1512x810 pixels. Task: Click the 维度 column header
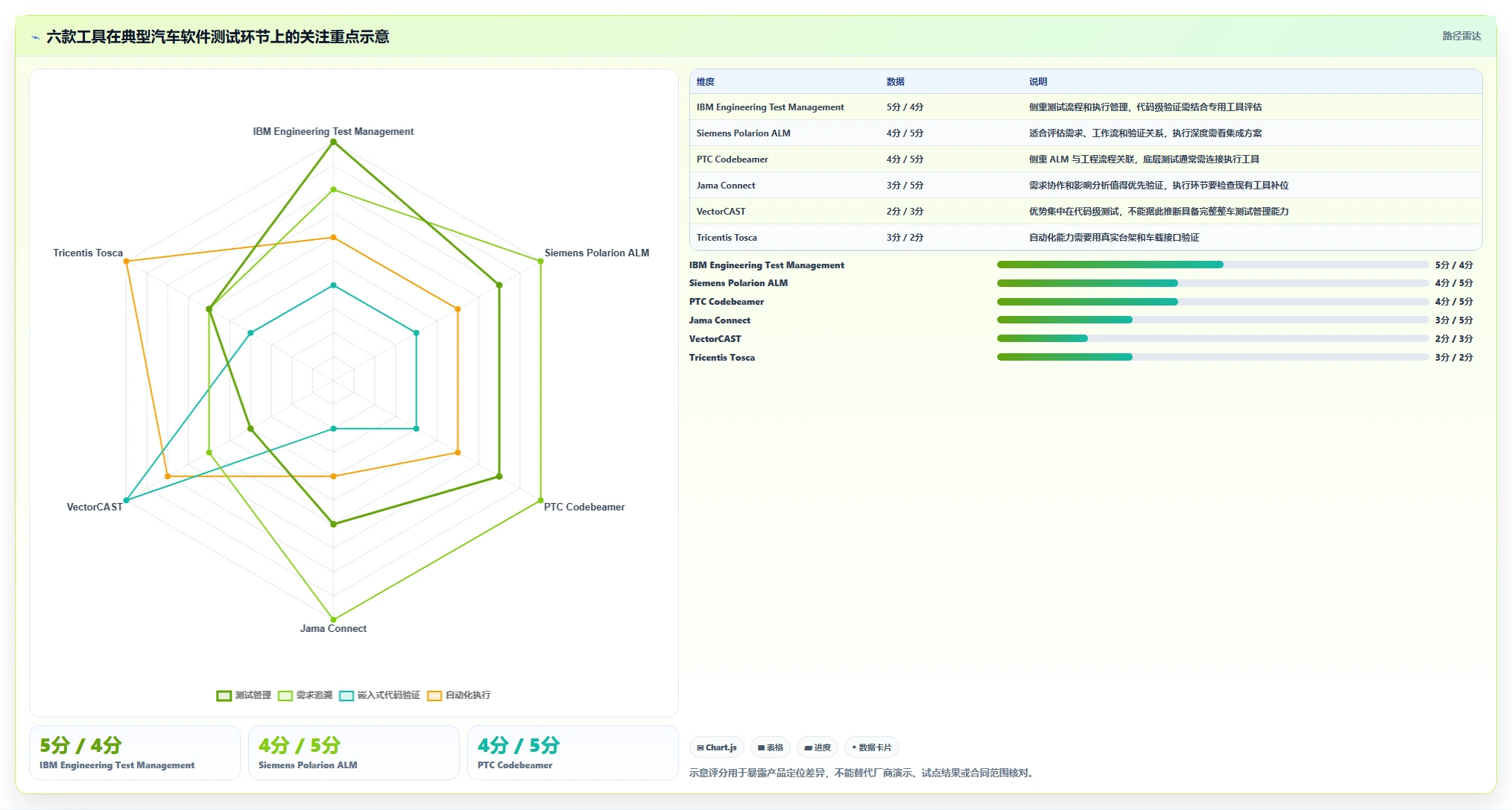706,82
